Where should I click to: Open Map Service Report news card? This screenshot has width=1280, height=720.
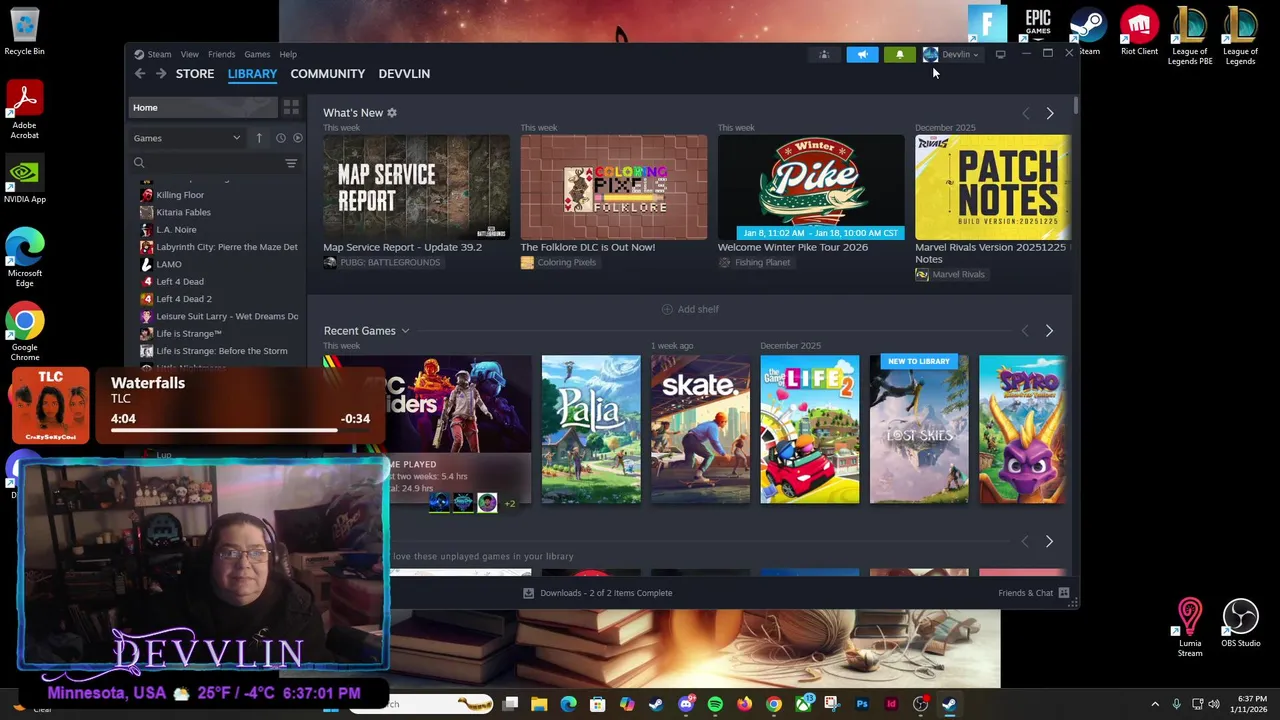click(x=416, y=187)
